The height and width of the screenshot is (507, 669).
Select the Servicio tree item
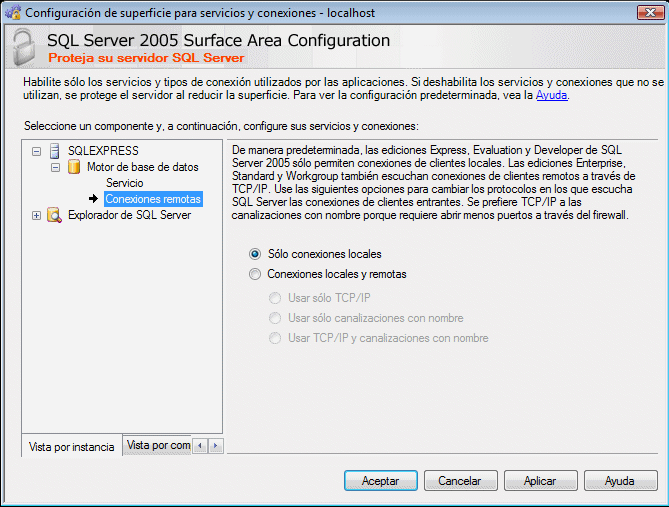(x=125, y=183)
